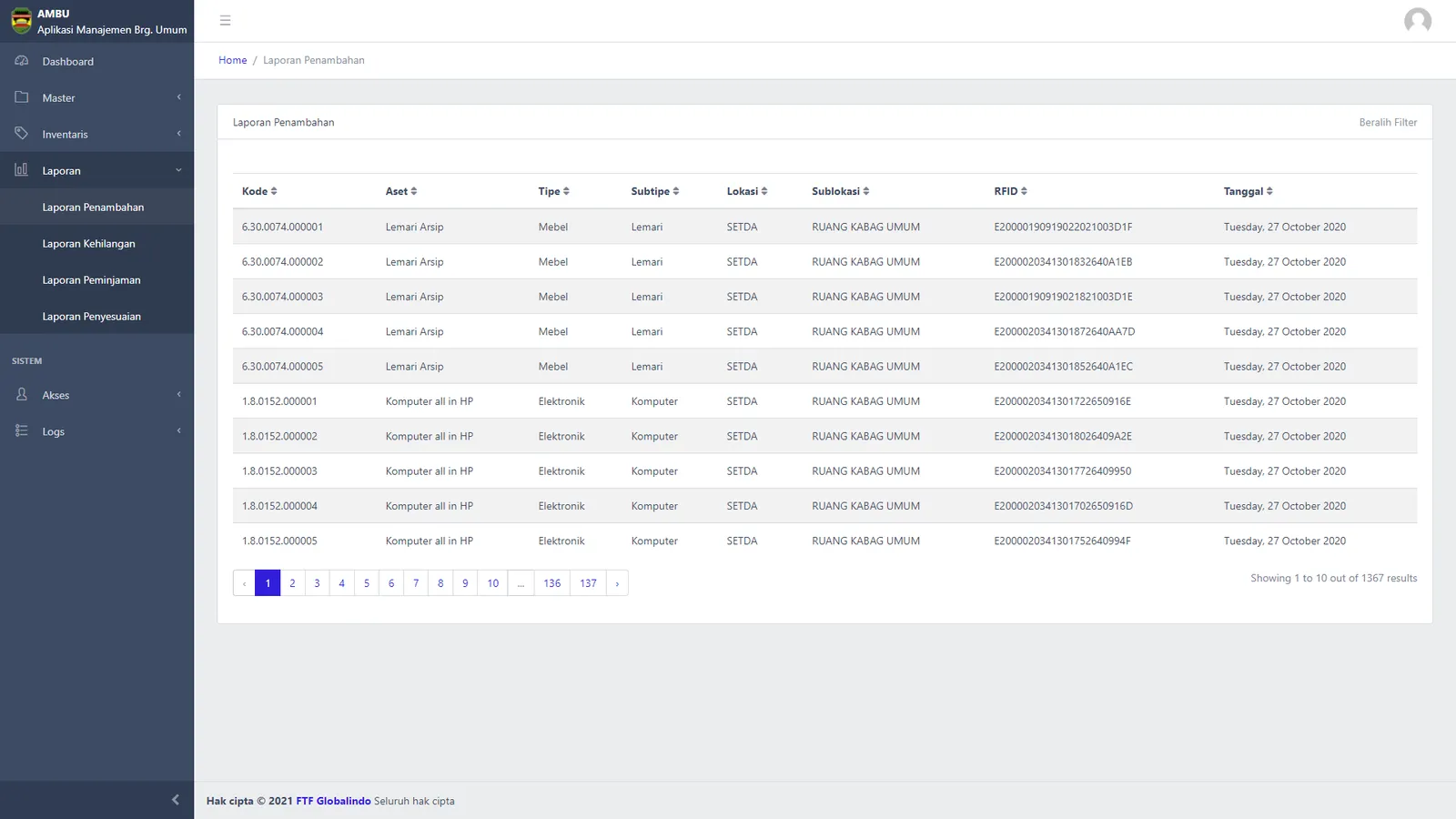Screen dimensions: 1456x819
Task: Click Kode cell 6.30.0074.000001
Action: [x=282, y=227]
